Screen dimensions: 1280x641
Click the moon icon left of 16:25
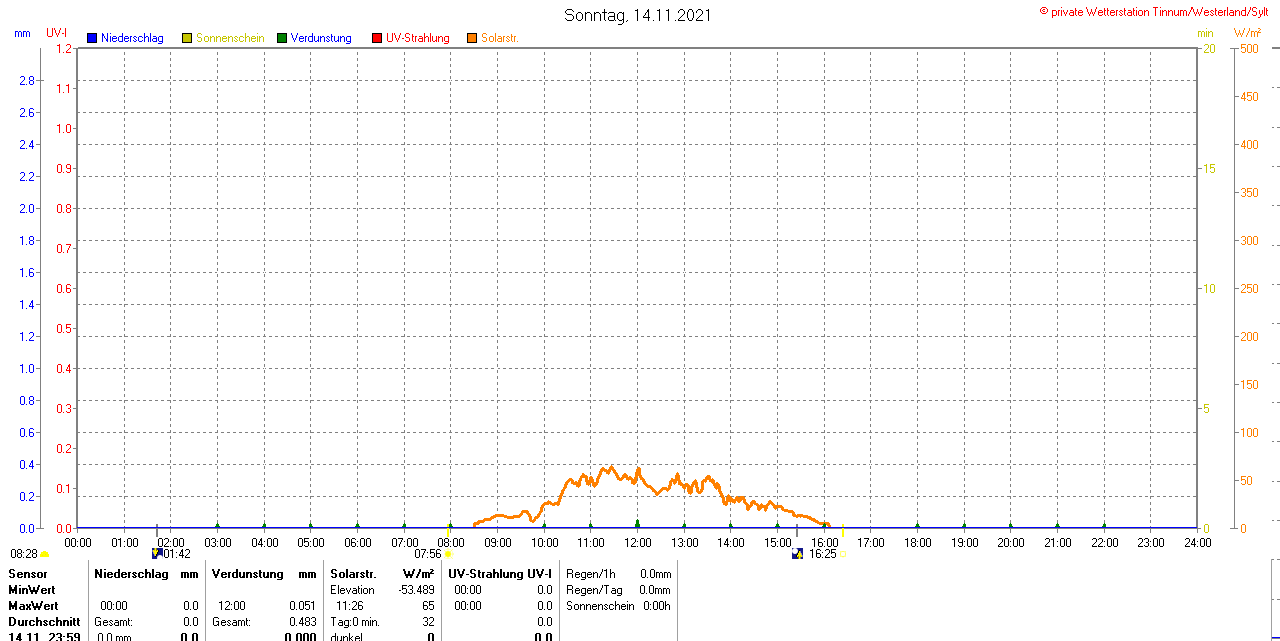click(797, 553)
